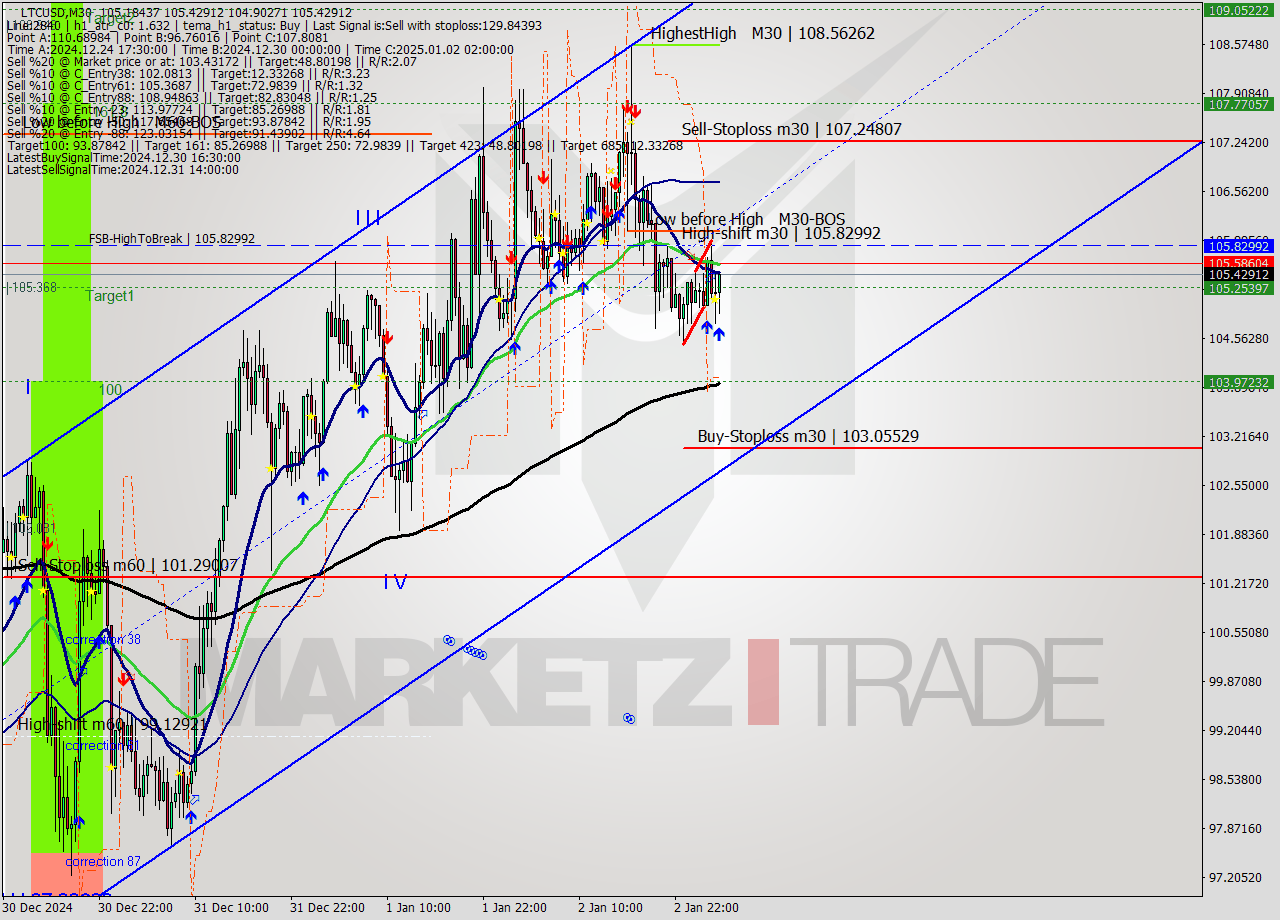Image resolution: width=1280 pixels, height=920 pixels.
Task: Click the 'LatestBuySignalTime:2024.12.30 16:30:00' line
Action: click(x=123, y=158)
